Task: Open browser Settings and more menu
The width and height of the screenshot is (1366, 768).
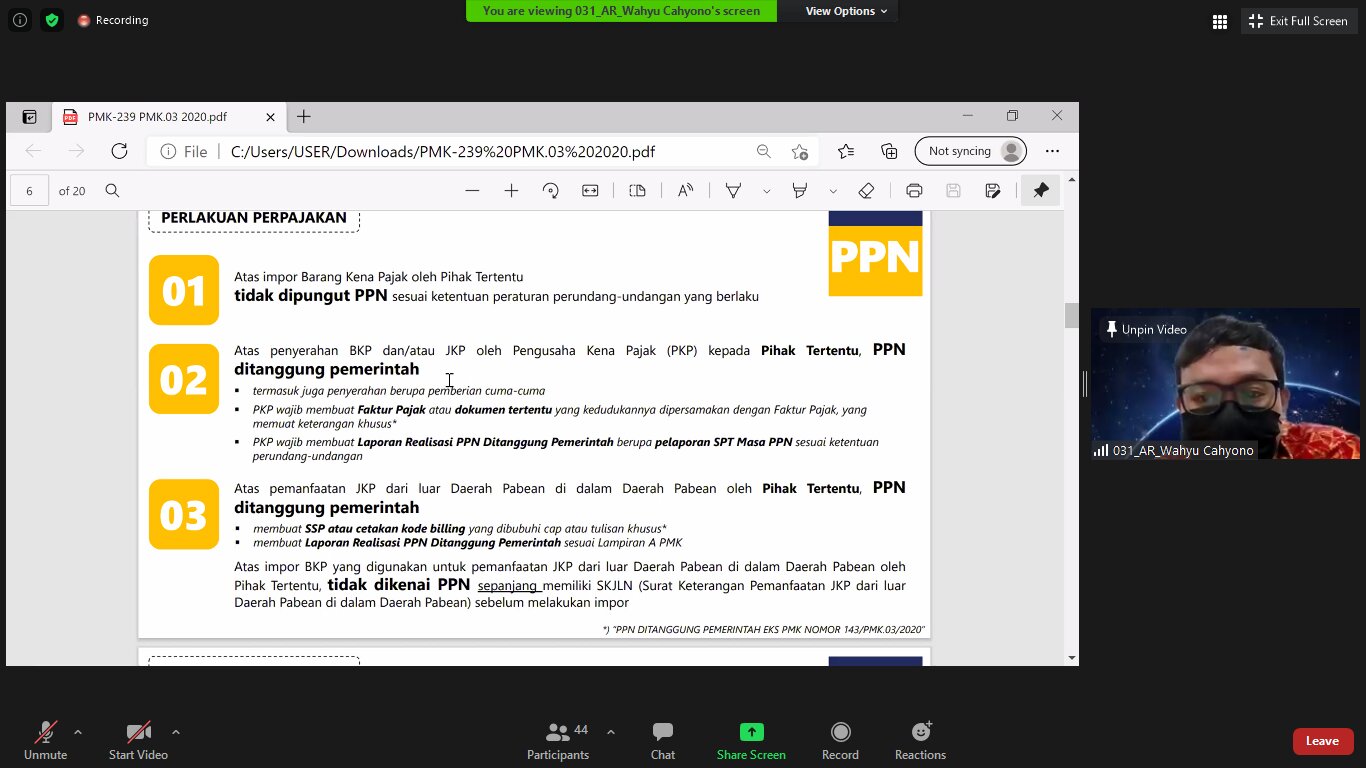Action: coord(1052,151)
